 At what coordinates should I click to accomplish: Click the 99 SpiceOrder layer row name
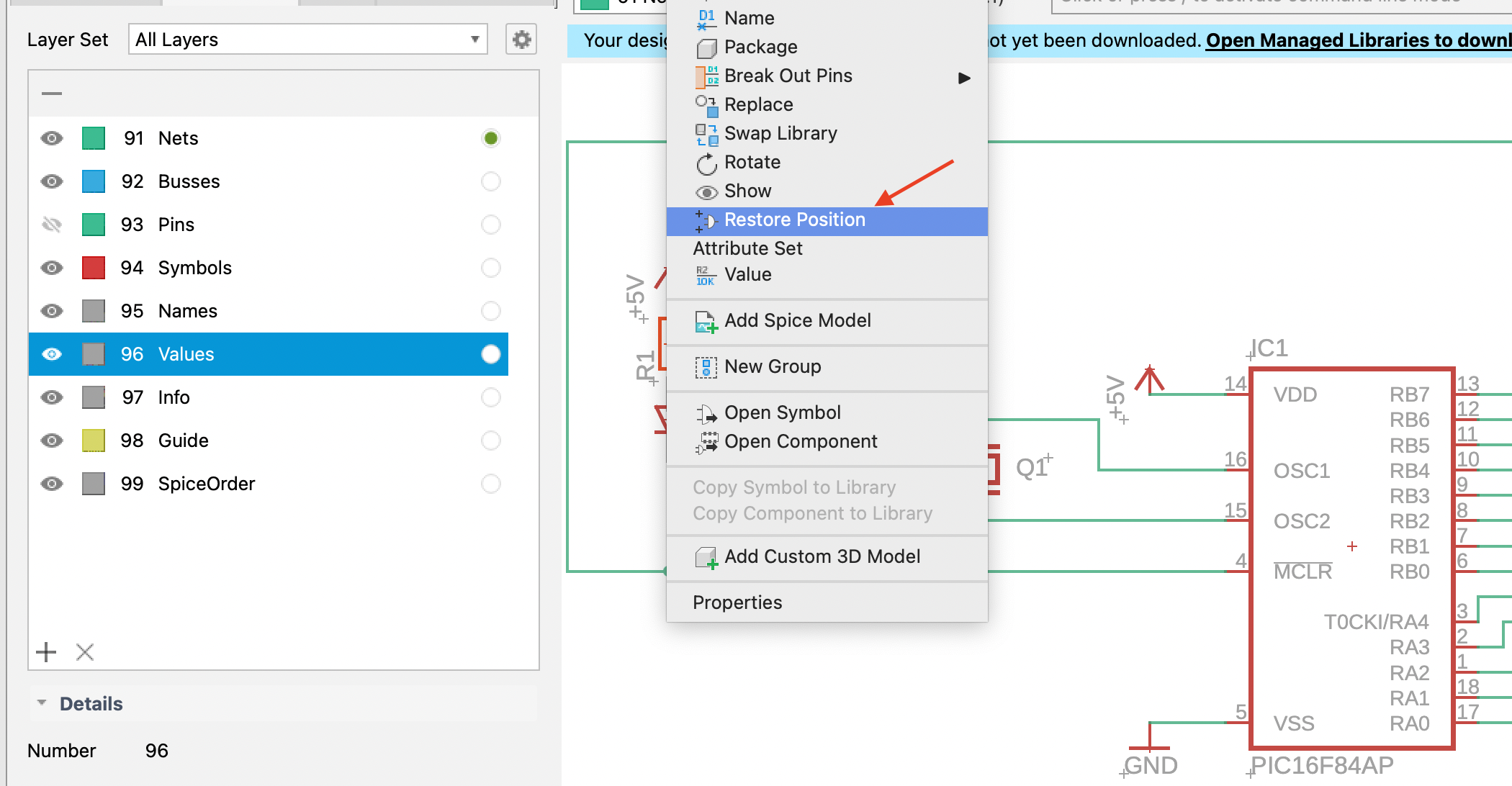pos(207,484)
